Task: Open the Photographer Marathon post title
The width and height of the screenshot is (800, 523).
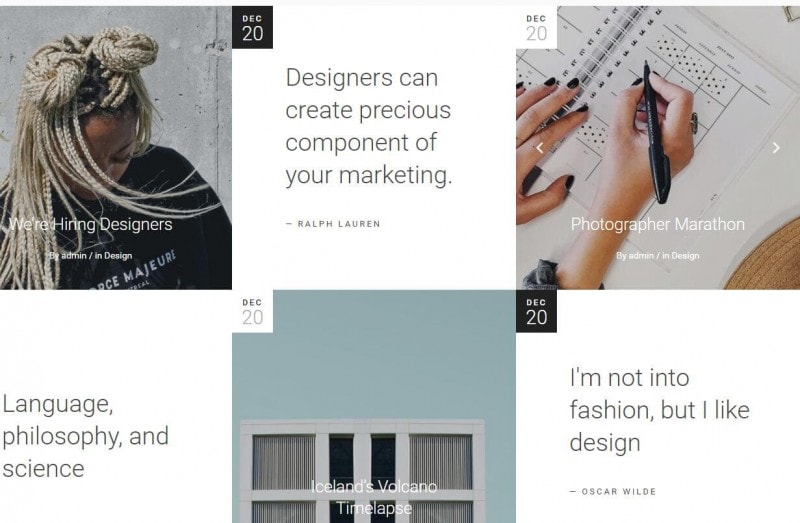Action: (x=658, y=224)
